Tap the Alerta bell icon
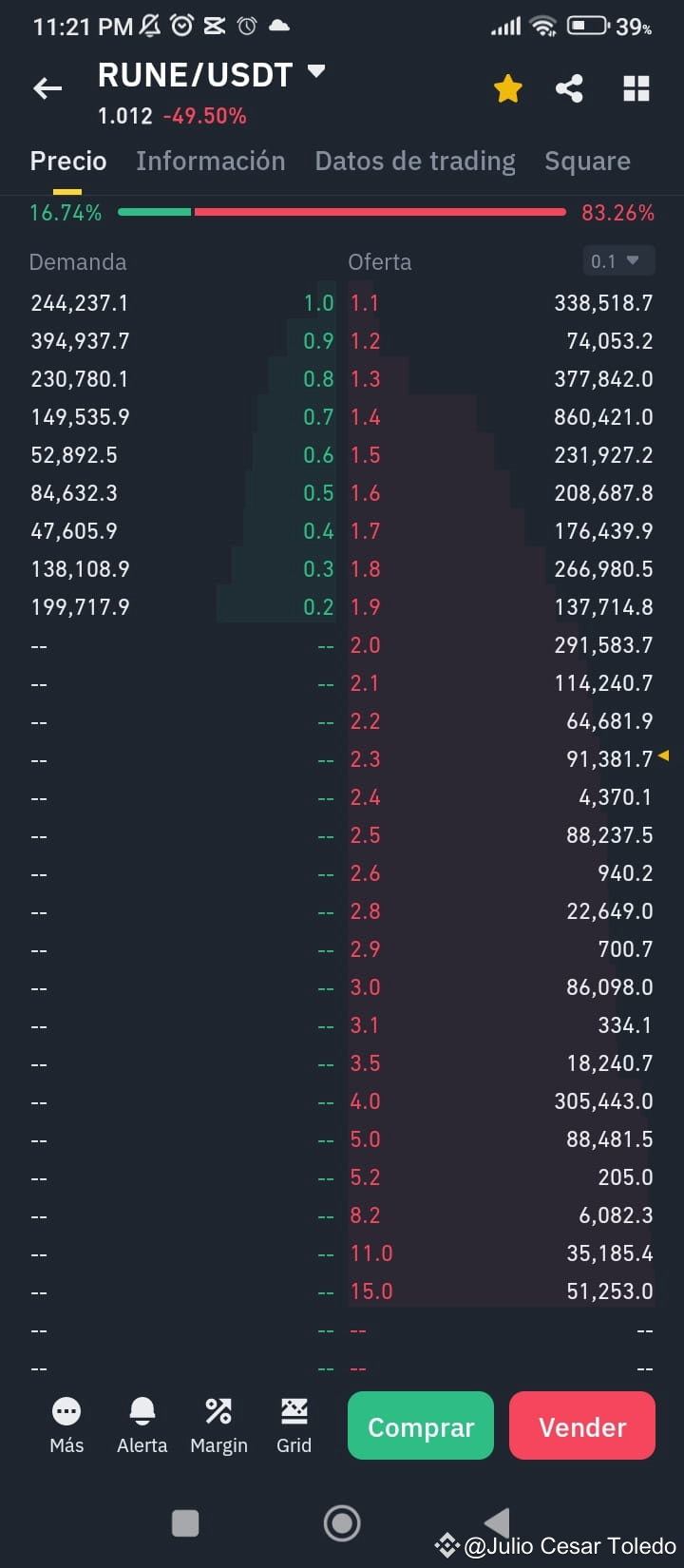Viewport: 684px width, 1568px height. 142,1412
